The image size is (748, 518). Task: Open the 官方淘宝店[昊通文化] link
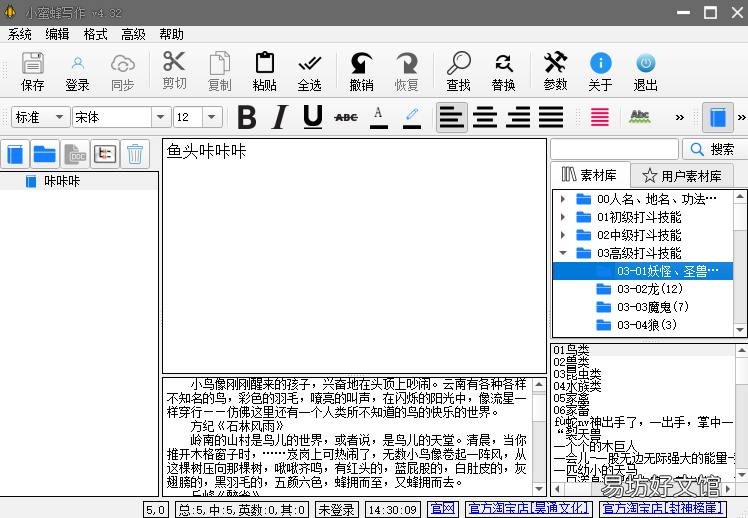(x=529, y=509)
